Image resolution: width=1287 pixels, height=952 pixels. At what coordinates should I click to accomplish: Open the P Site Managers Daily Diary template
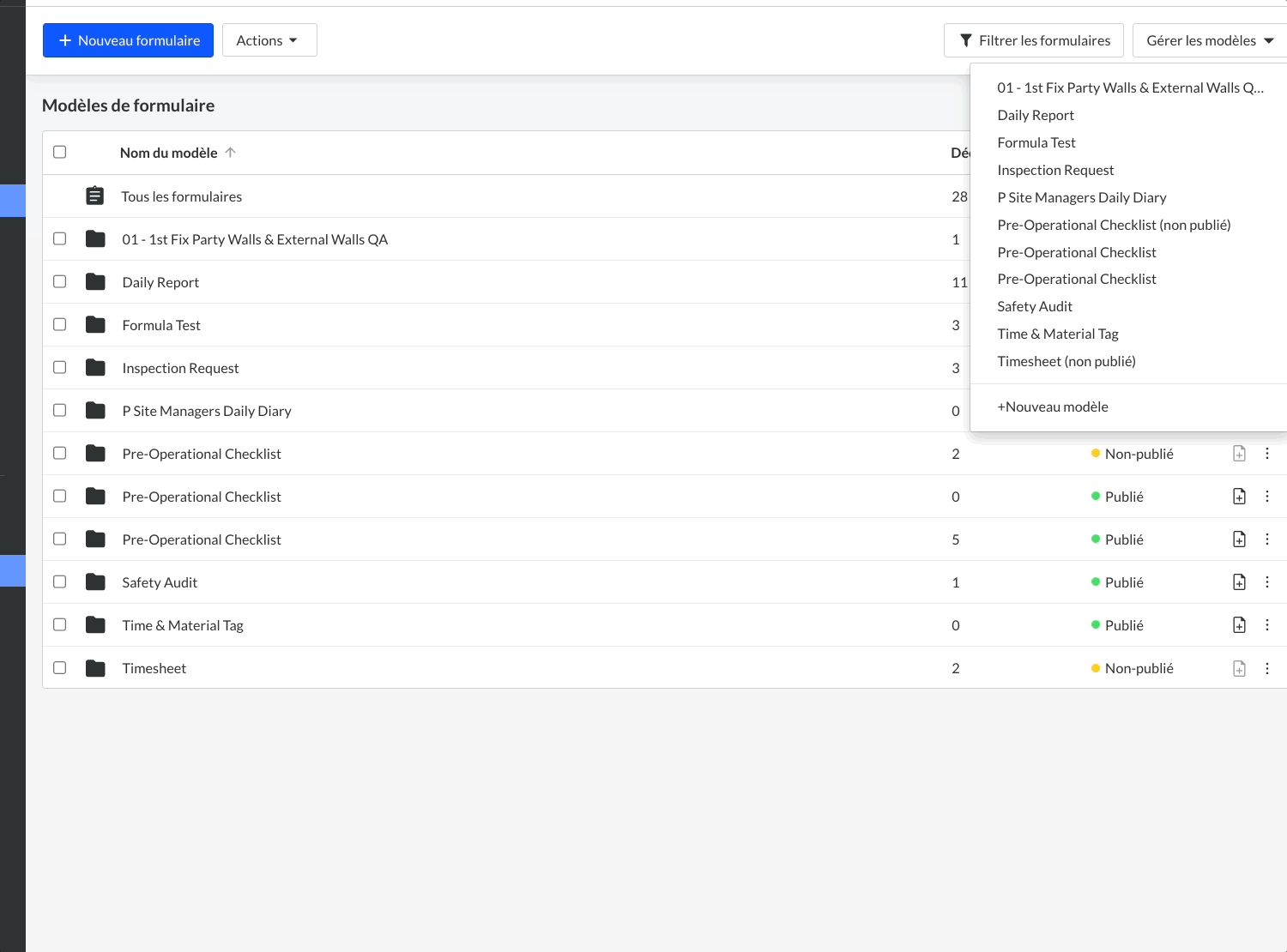pos(207,411)
